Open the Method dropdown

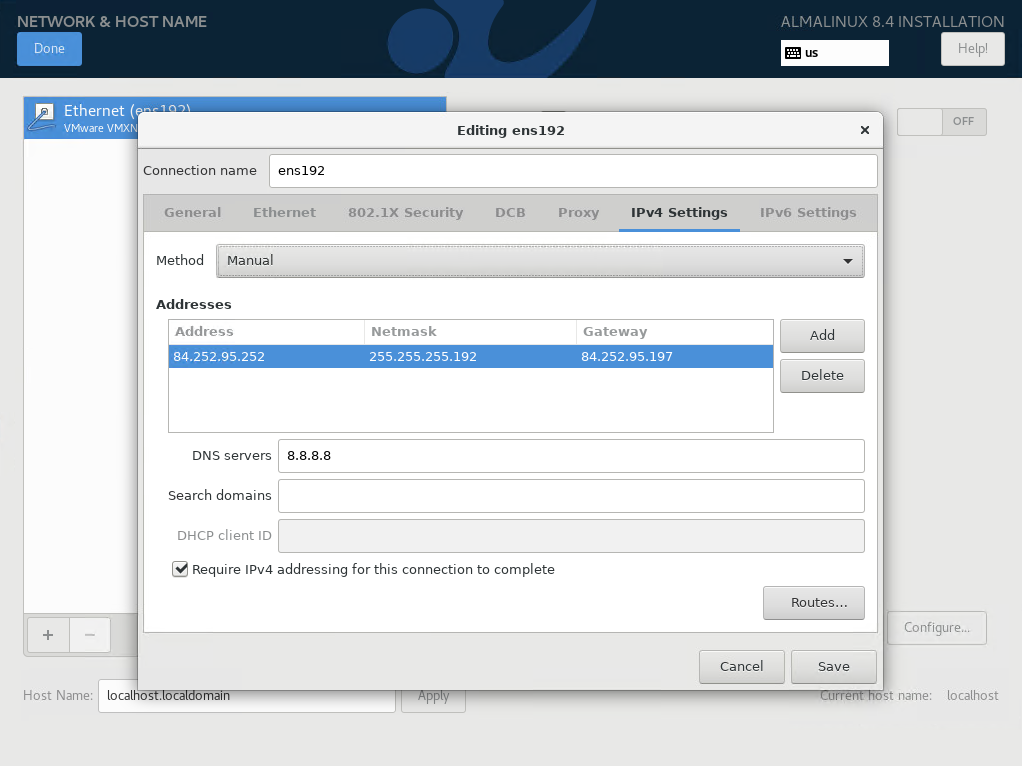point(540,261)
